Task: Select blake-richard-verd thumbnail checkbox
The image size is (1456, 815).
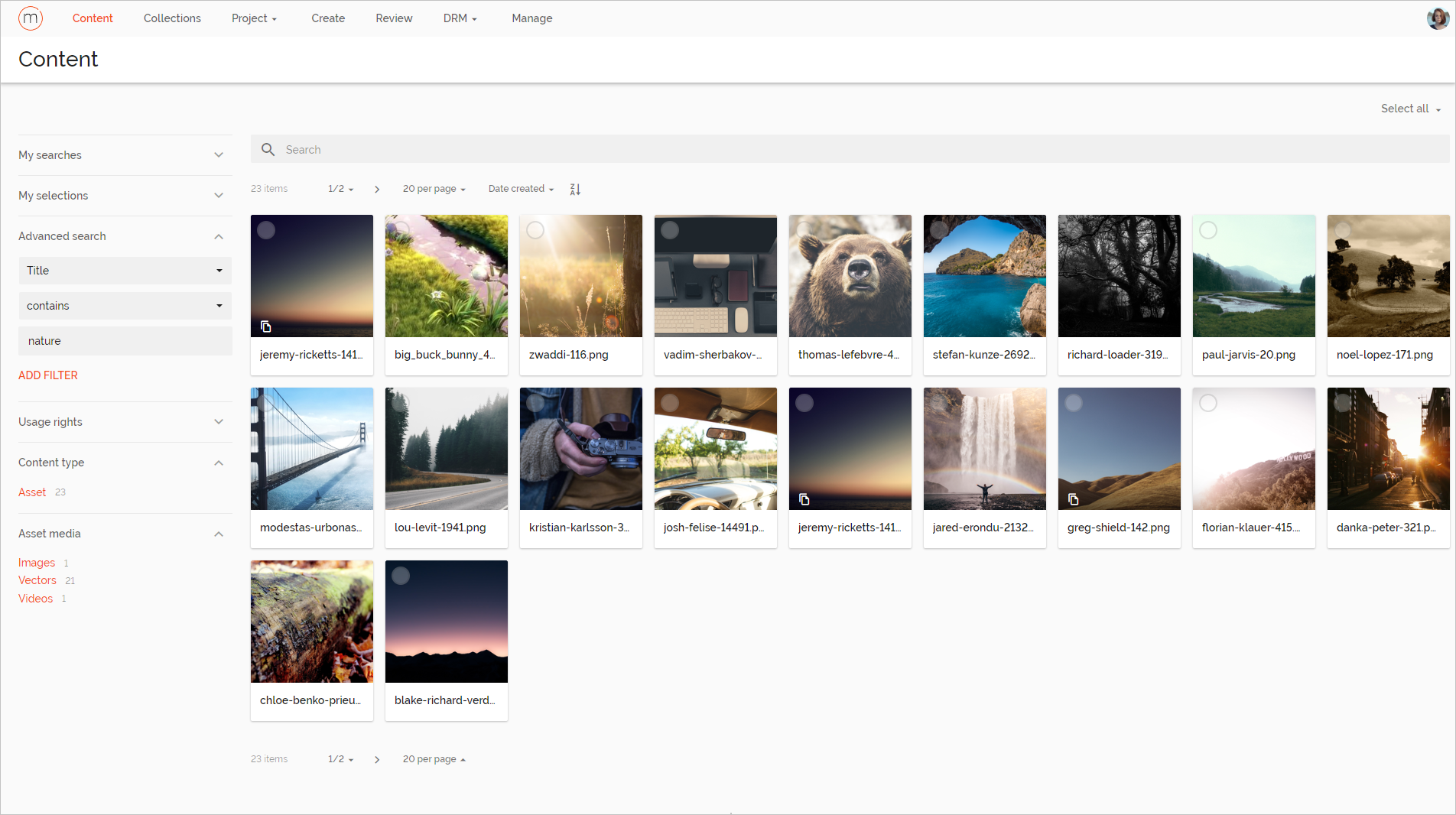Action: click(400, 576)
